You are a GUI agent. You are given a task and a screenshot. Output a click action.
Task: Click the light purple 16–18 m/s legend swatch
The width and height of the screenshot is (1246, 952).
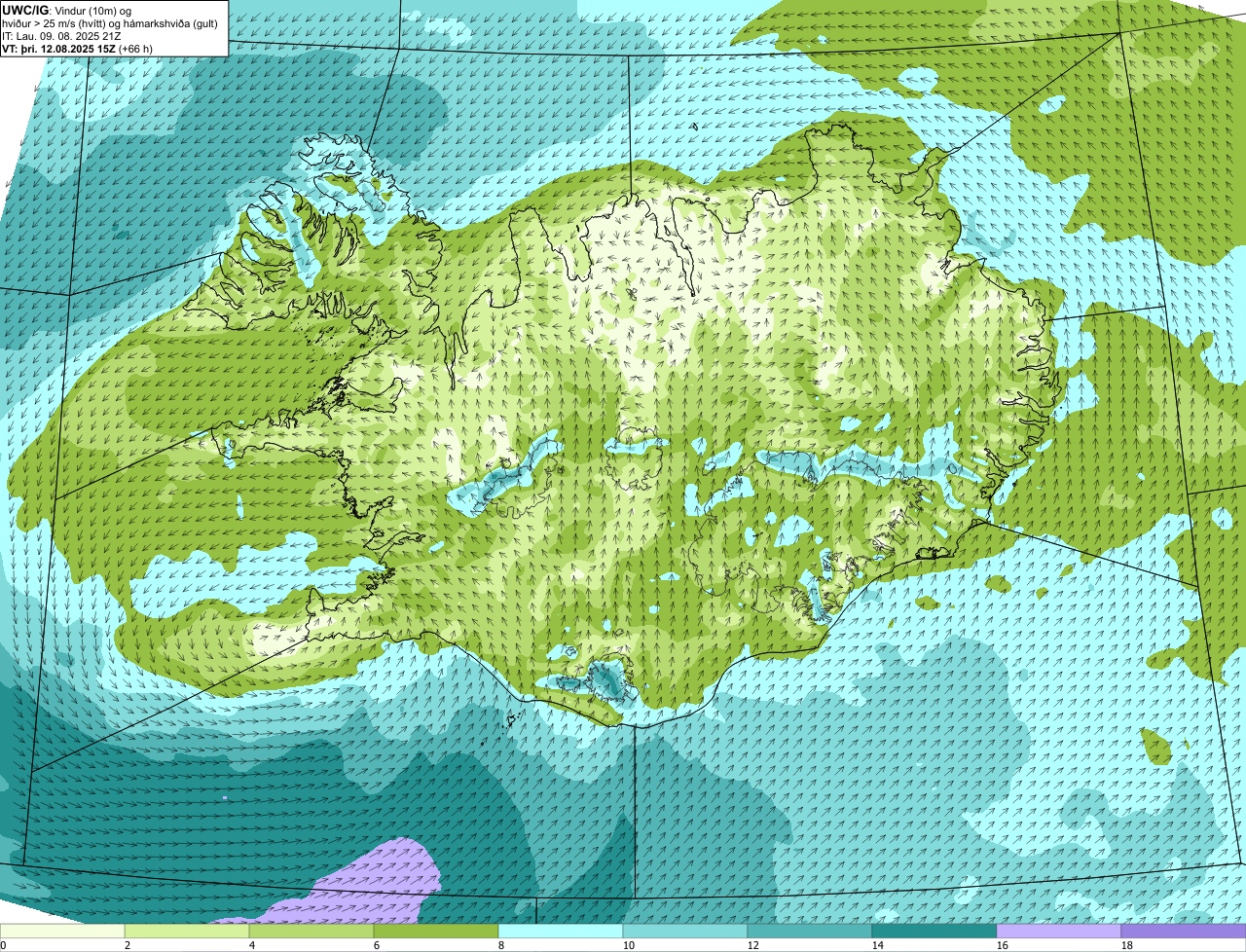click(1059, 931)
